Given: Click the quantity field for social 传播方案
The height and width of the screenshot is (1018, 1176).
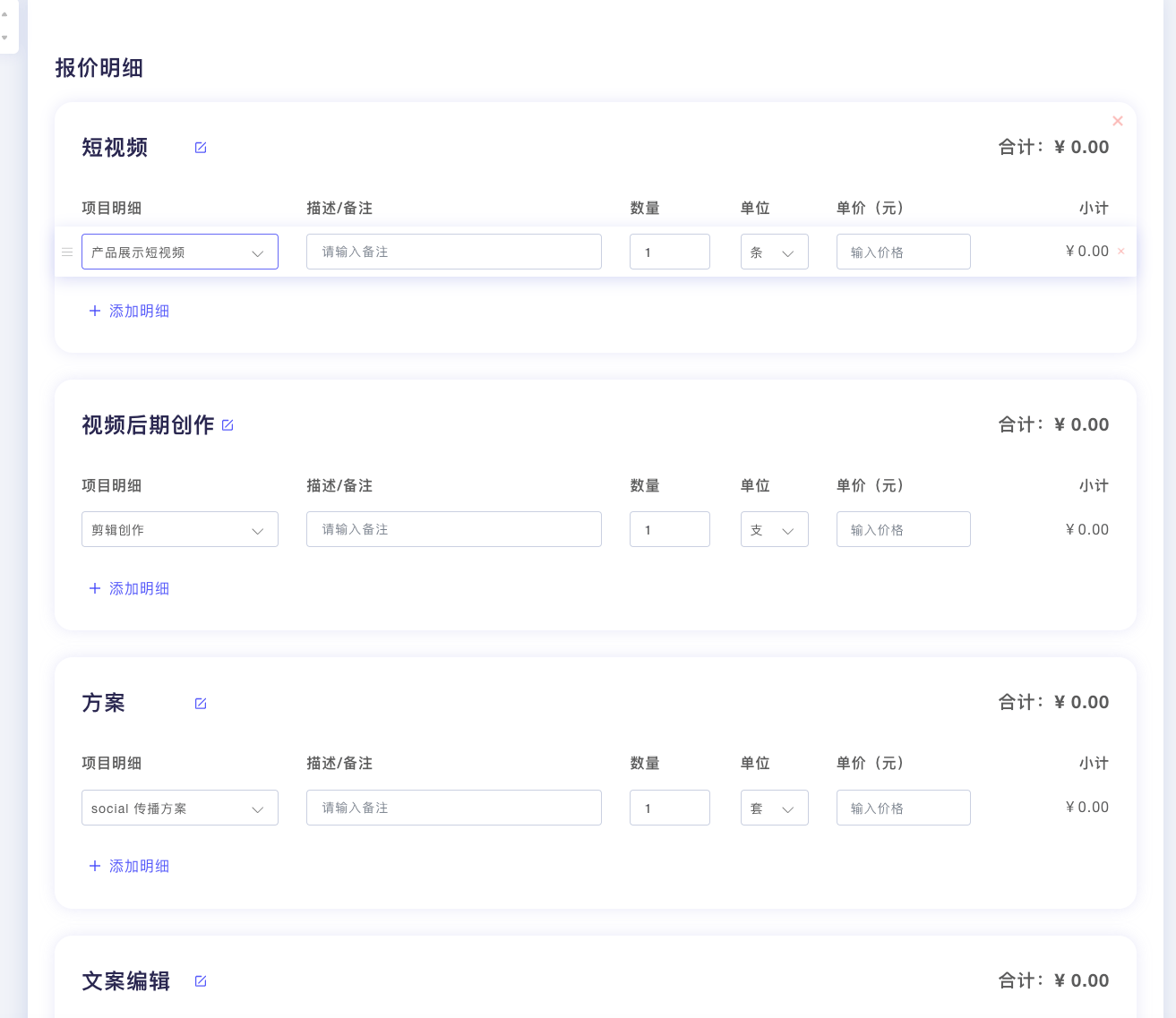Looking at the screenshot, I should click(x=670, y=808).
